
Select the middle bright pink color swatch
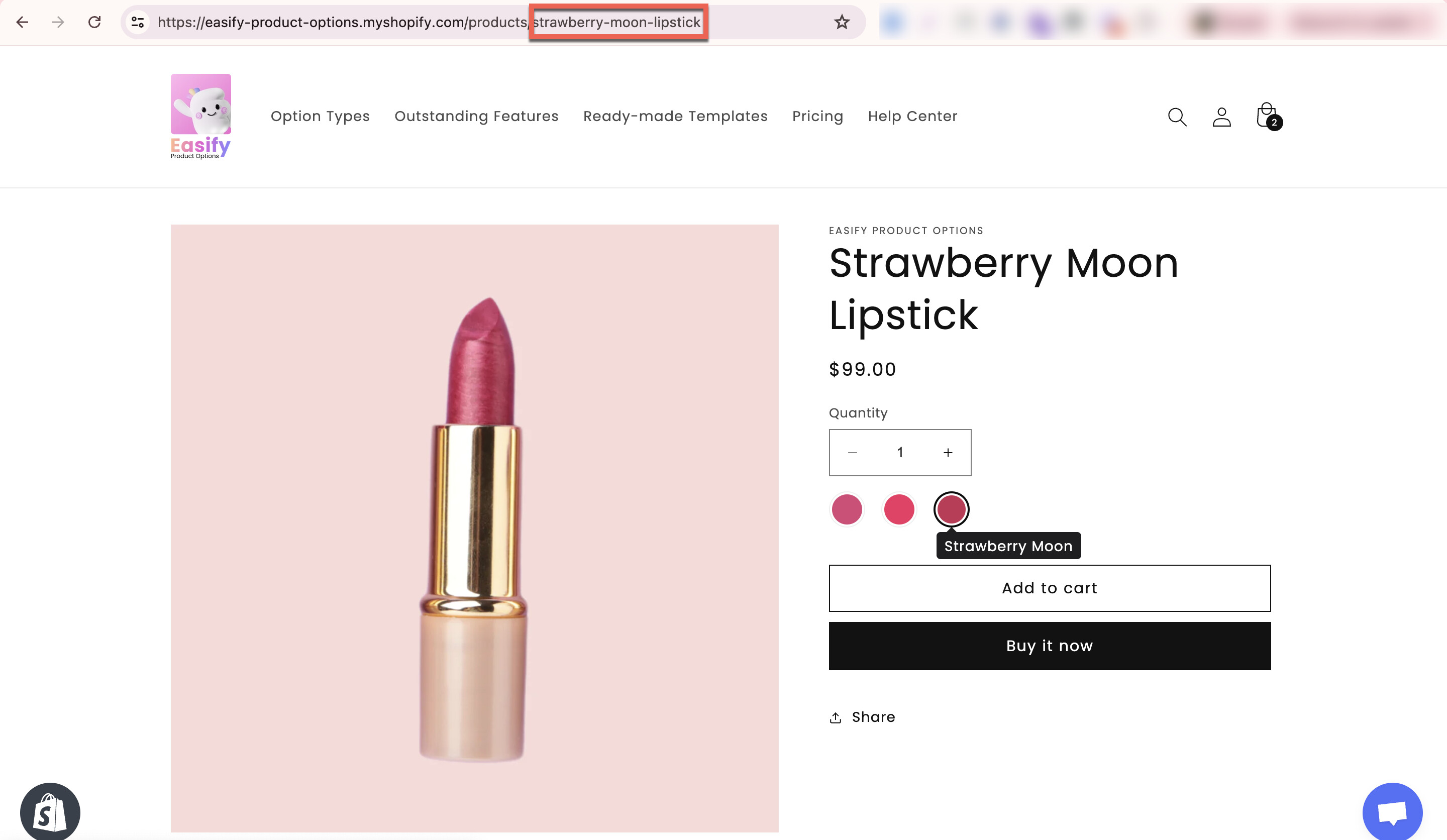899,509
